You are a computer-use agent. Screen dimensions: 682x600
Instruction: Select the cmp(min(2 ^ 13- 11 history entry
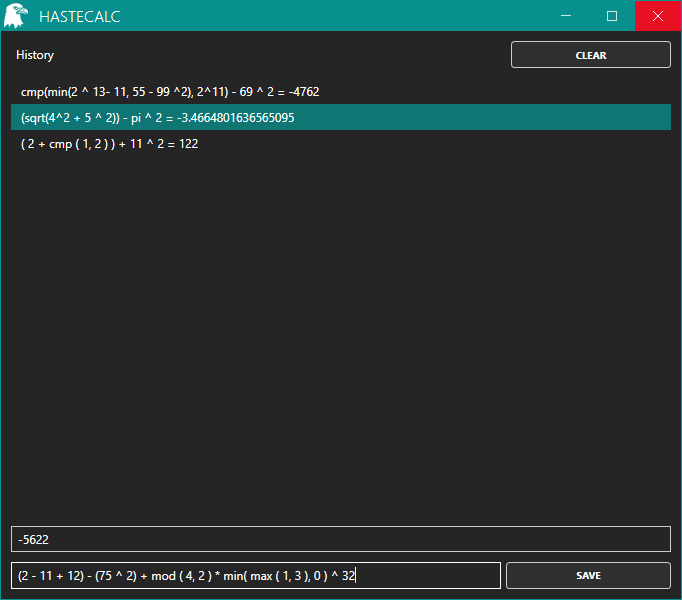[x=341, y=92]
